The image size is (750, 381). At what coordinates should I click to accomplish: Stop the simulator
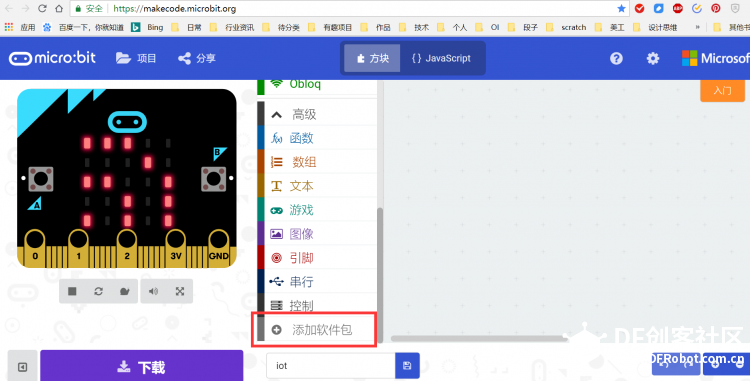coord(72,291)
